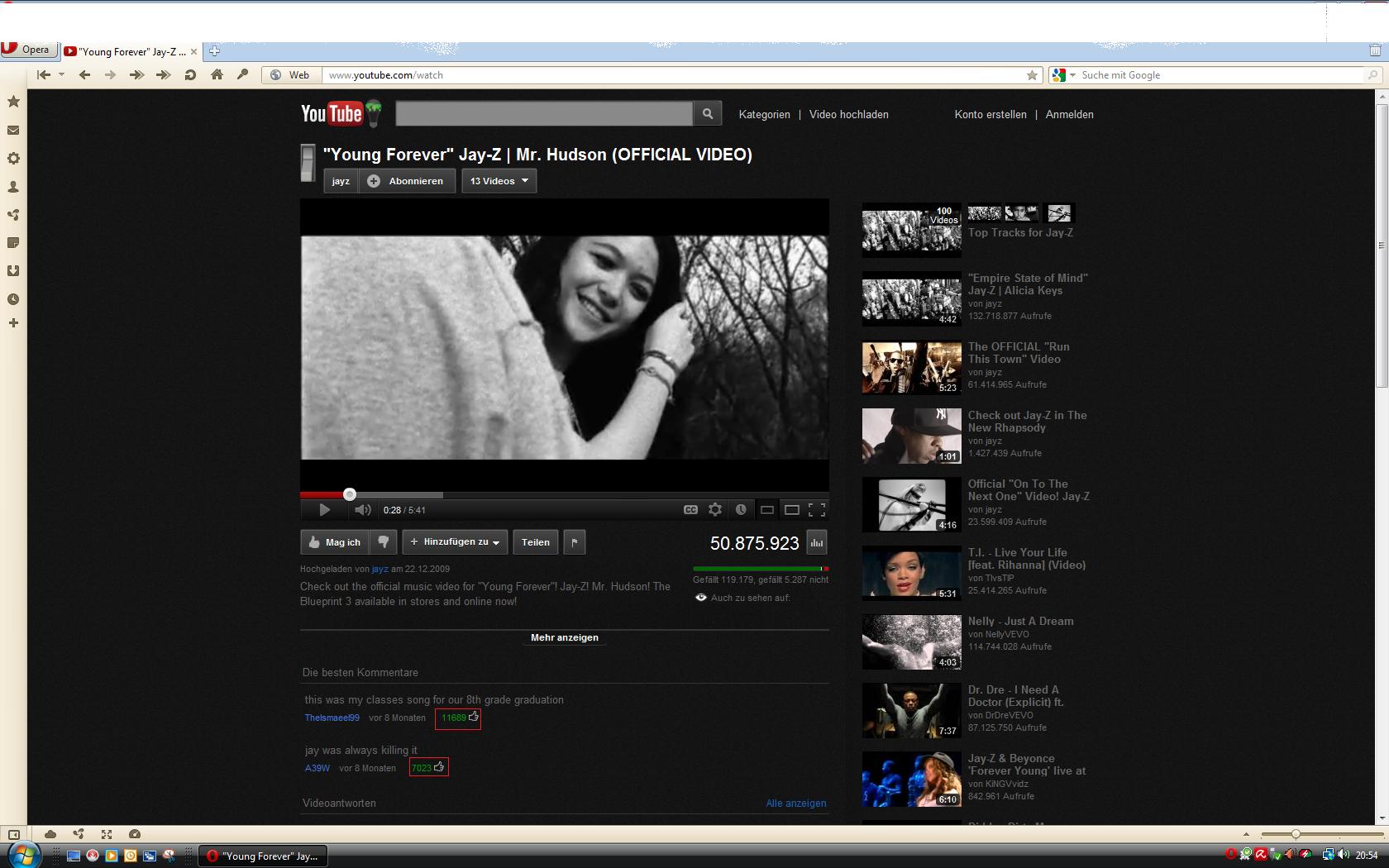Subscribe with the Abonnieren button

[x=407, y=181]
